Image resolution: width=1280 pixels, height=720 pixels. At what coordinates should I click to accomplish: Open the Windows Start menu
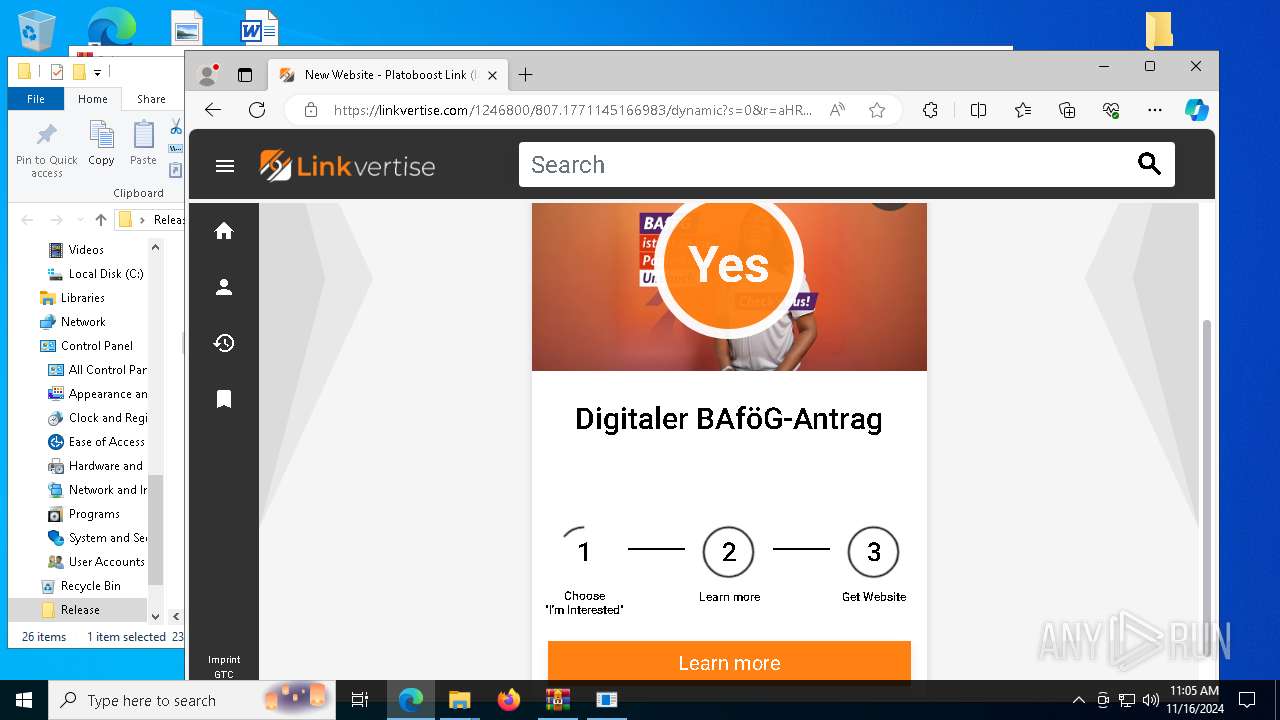coord(24,700)
